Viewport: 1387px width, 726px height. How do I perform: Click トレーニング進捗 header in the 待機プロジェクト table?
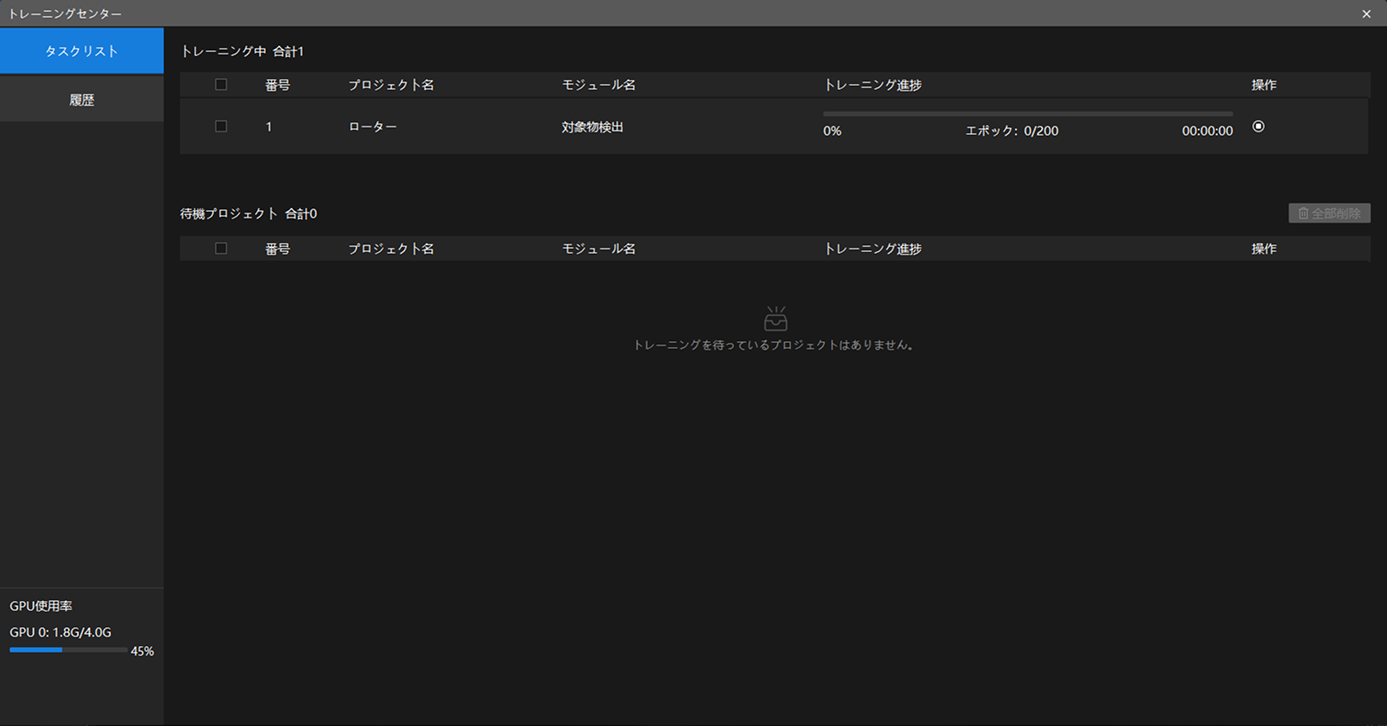pyautogui.click(x=873, y=248)
